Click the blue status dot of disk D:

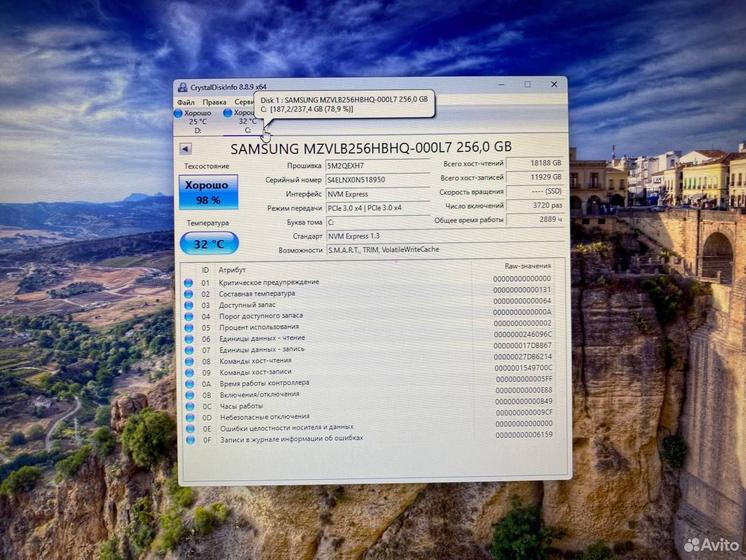(x=178, y=113)
